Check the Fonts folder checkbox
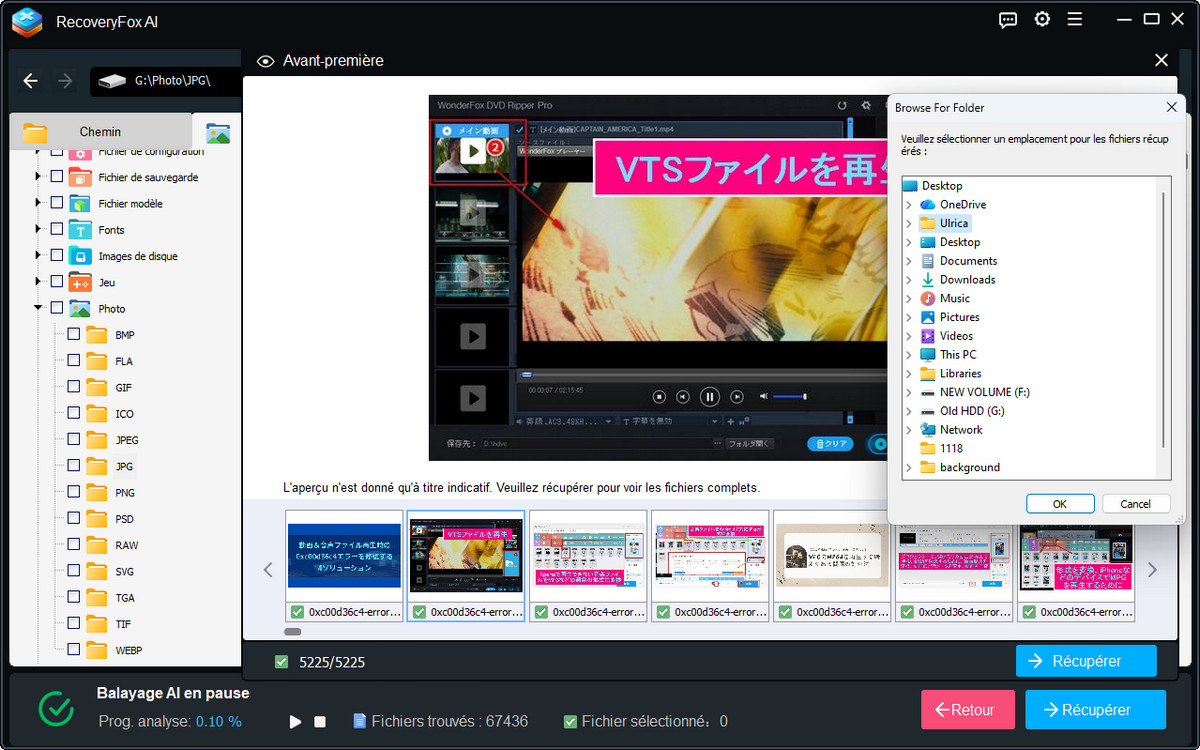 point(57,229)
